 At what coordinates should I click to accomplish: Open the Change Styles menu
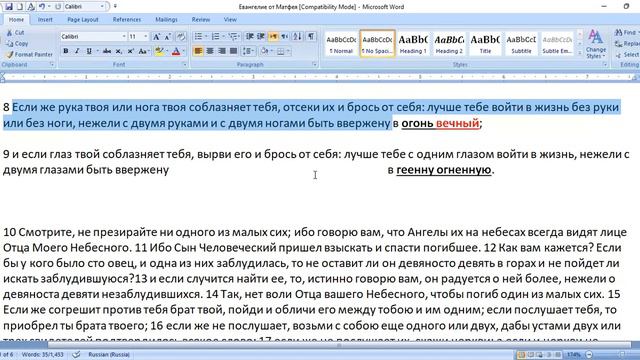[x=596, y=44]
